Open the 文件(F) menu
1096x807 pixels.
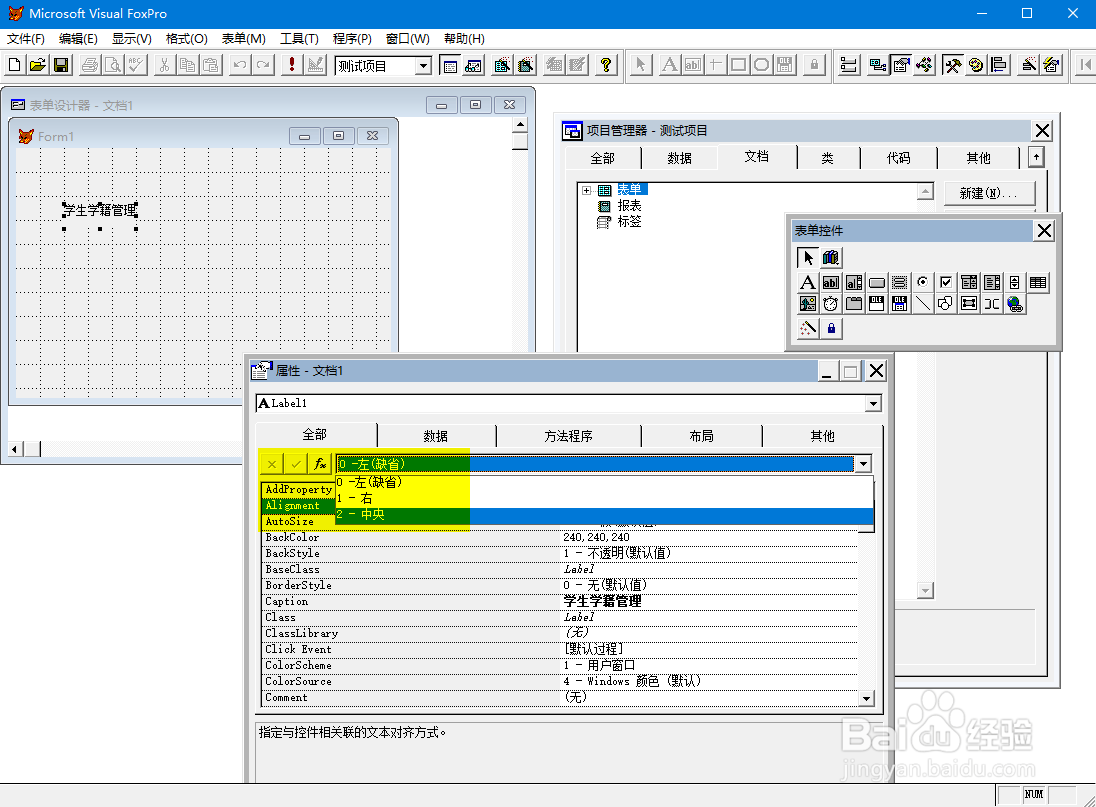pos(26,38)
